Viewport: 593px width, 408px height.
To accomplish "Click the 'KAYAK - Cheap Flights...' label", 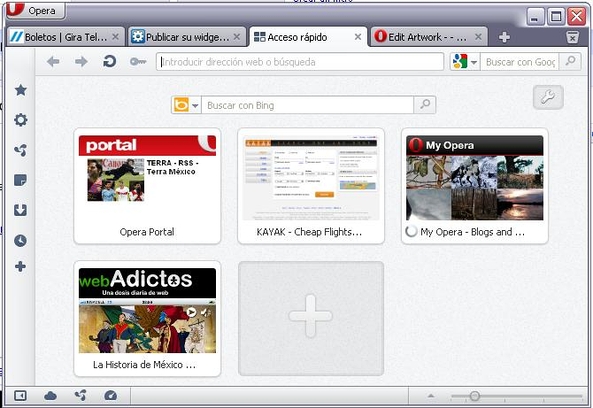I will coord(309,232).
